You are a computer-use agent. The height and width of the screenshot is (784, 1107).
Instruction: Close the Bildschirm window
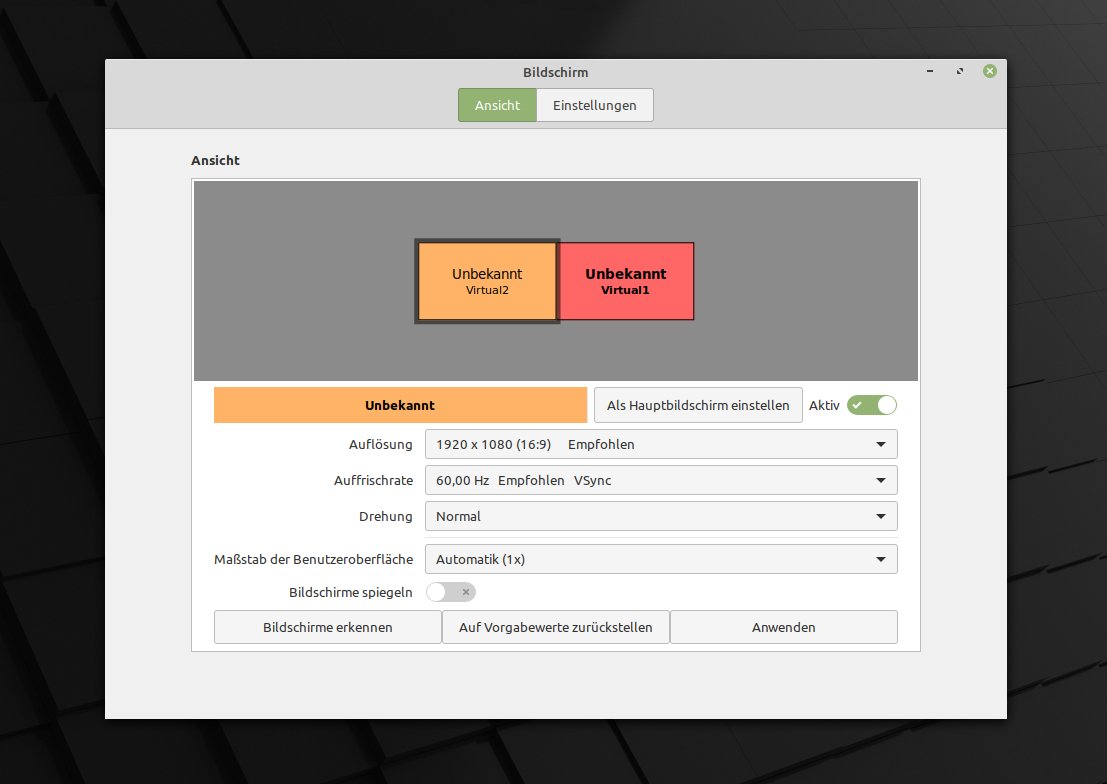click(x=990, y=71)
